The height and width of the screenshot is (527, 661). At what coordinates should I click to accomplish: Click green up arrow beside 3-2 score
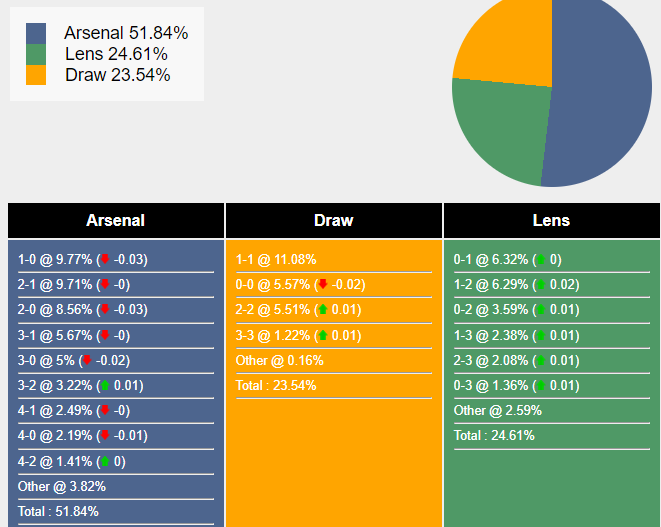tap(104, 386)
